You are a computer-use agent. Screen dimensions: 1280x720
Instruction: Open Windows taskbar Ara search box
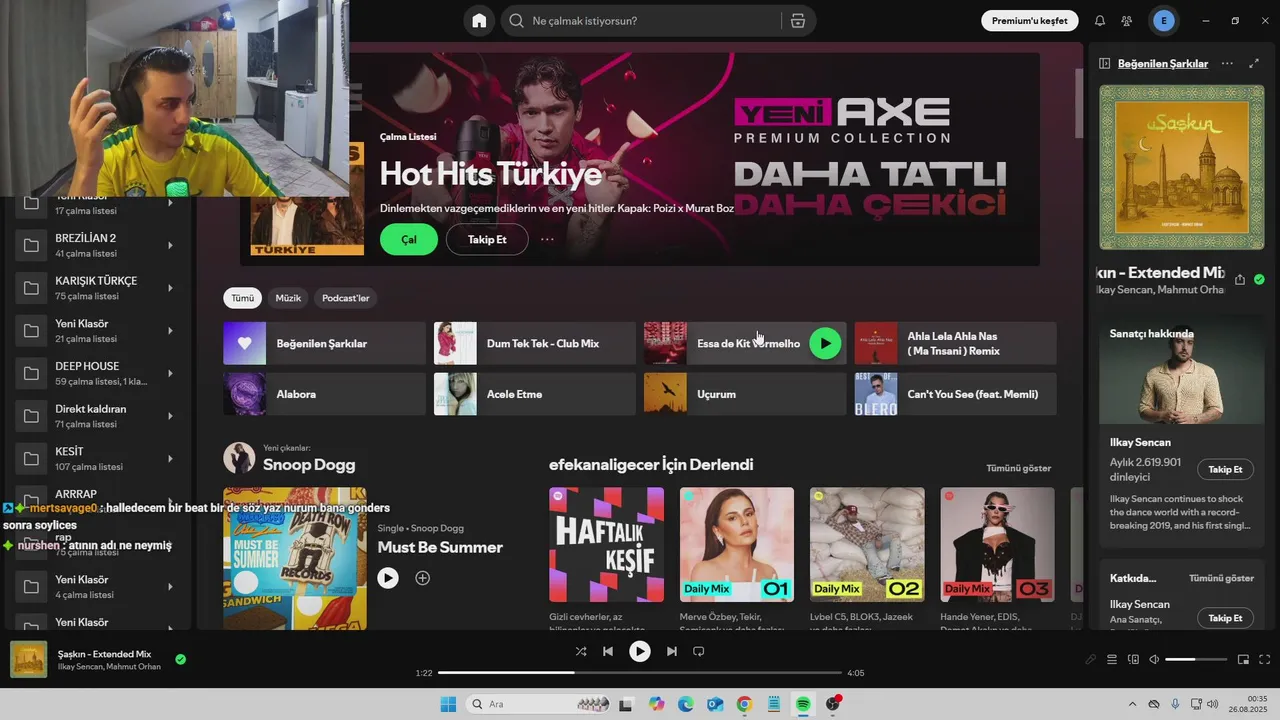coord(538,704)
